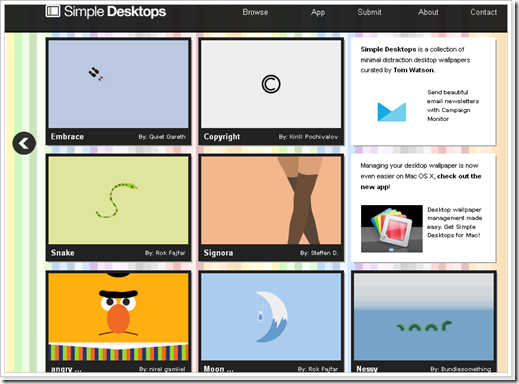Viewport: 519px width, 384px height.
Task: Click author credit Bundlesomething
Action: [x=461, y=369]
